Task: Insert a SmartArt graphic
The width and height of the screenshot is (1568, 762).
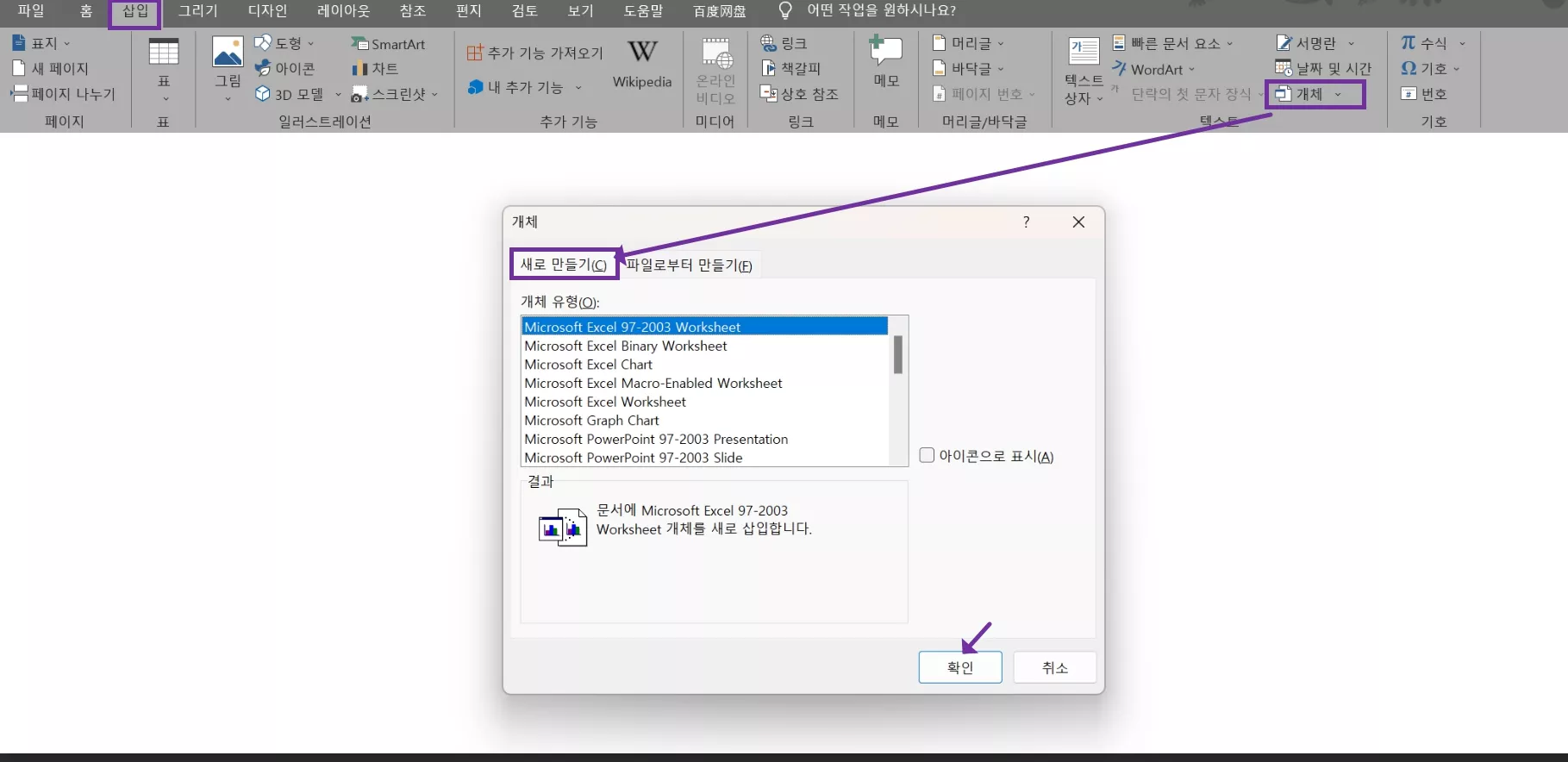Action: pos(388,44)
